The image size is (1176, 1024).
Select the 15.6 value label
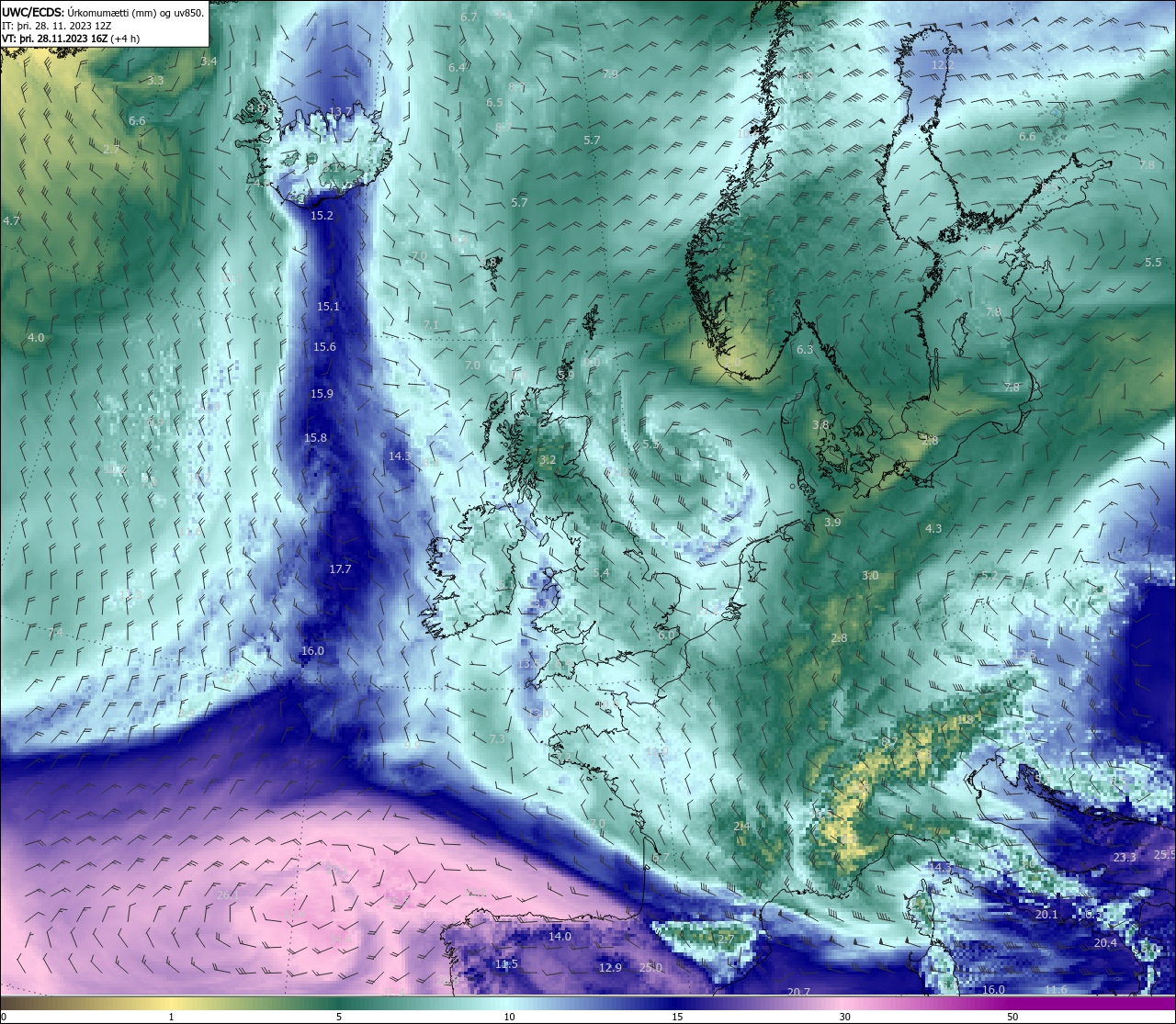click(324, 347)
